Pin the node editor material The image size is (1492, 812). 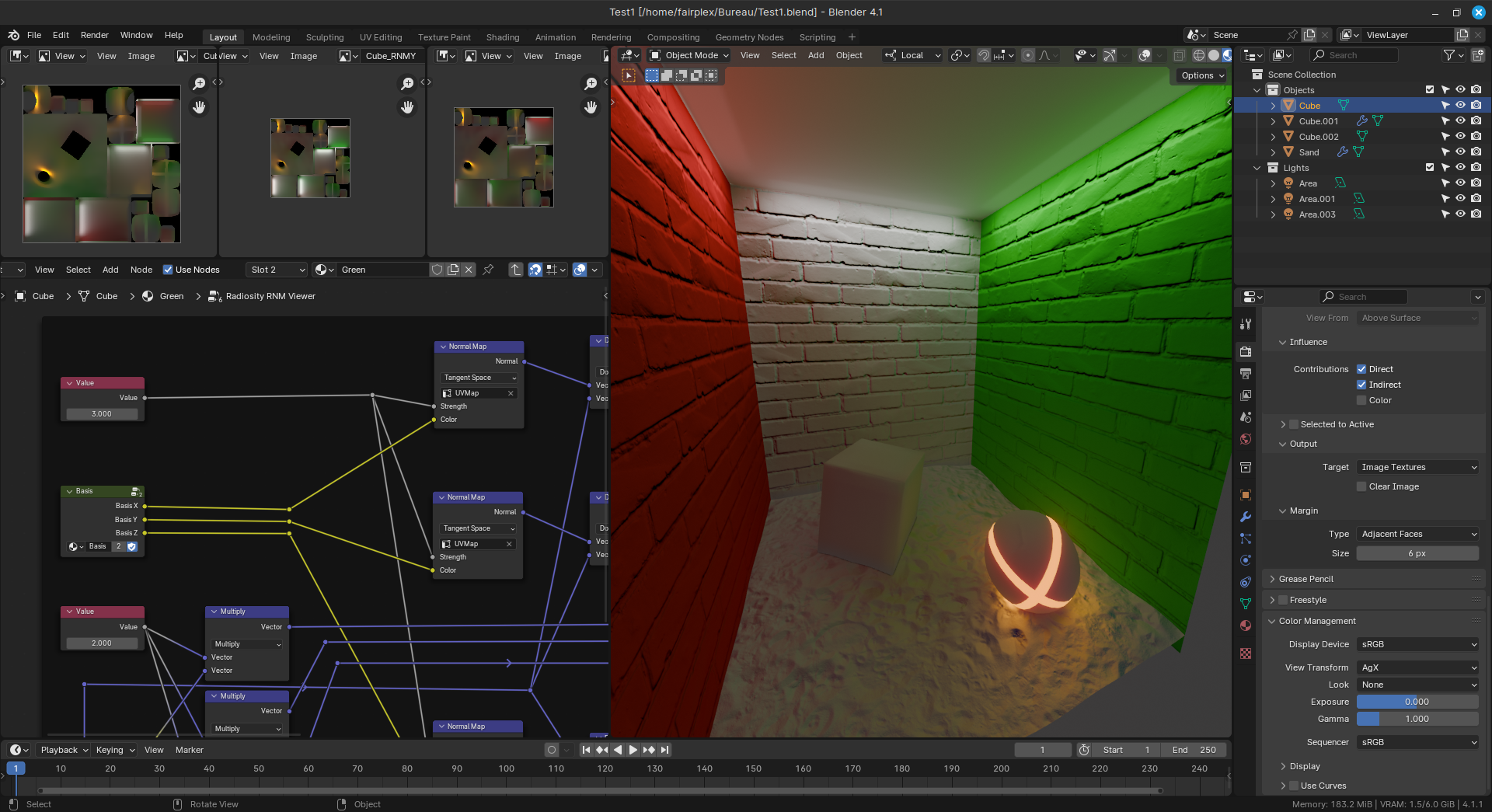(x=488, y=270)
